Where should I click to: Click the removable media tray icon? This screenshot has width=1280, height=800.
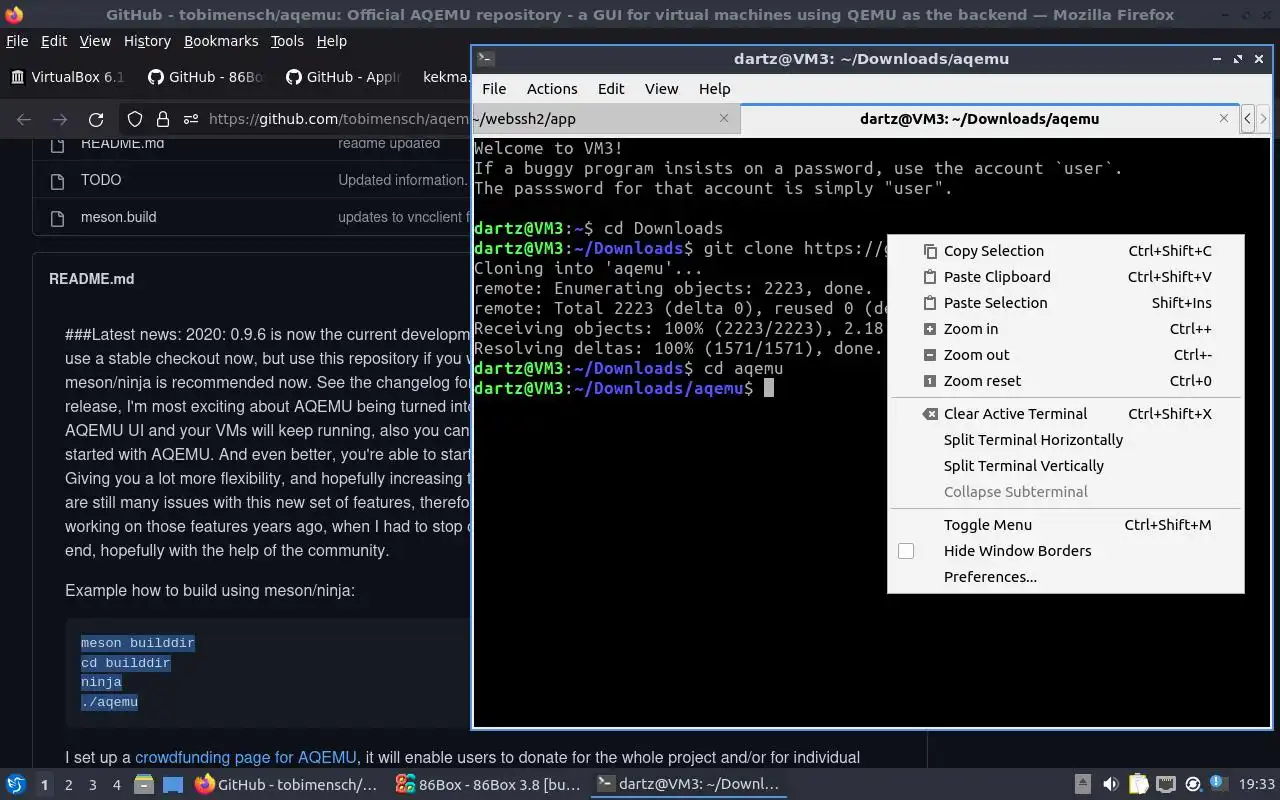[1083, 785]
